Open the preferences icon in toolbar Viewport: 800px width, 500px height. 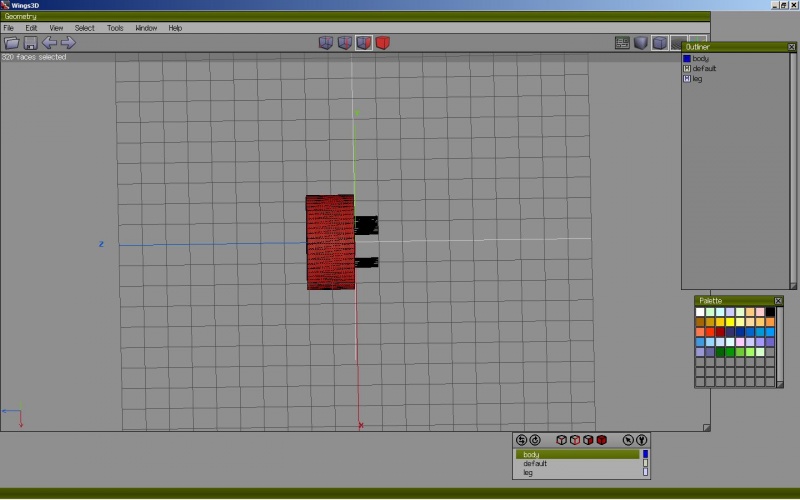623,43
